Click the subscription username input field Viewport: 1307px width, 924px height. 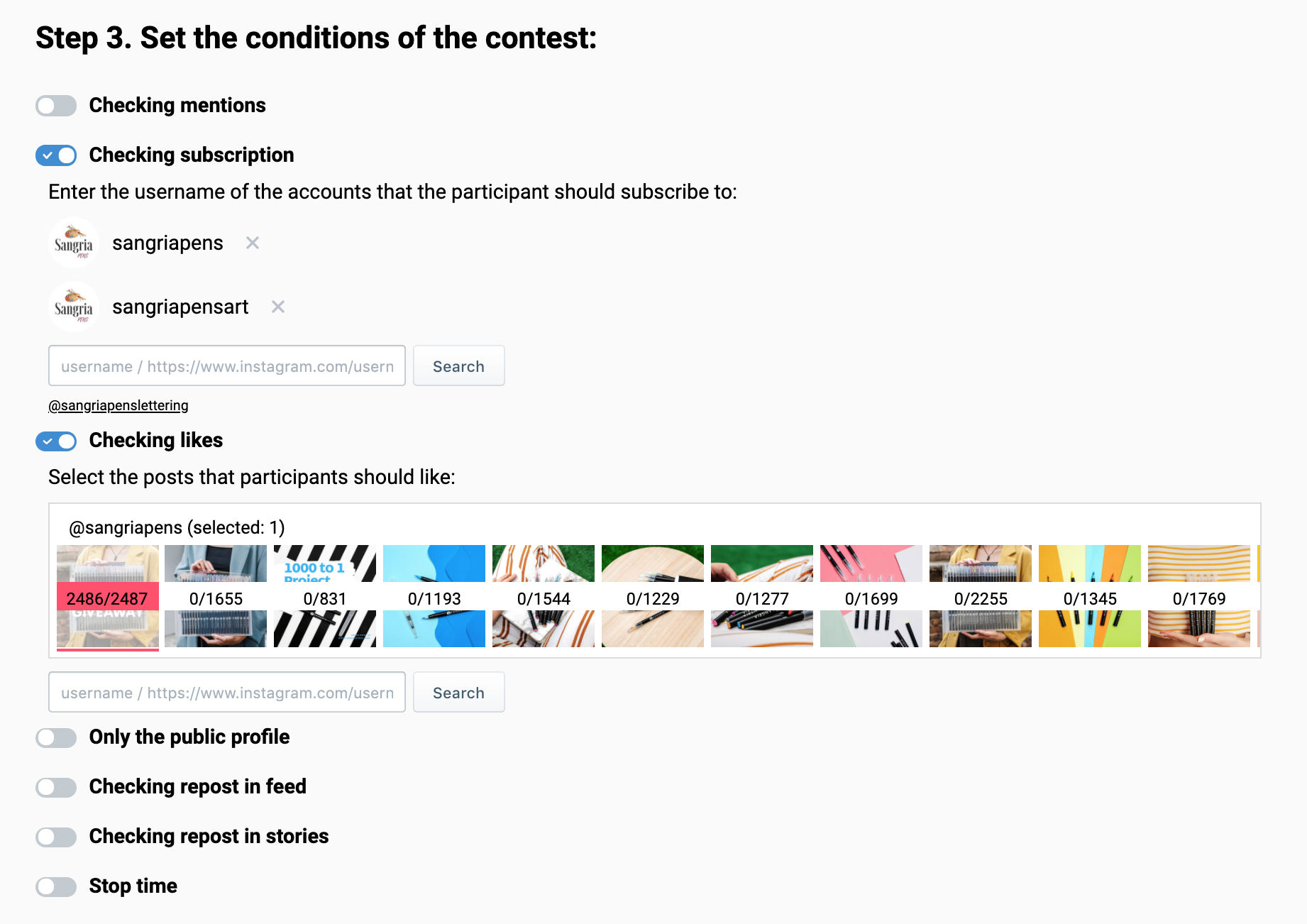pyautogui.click(x=226, y=366)
